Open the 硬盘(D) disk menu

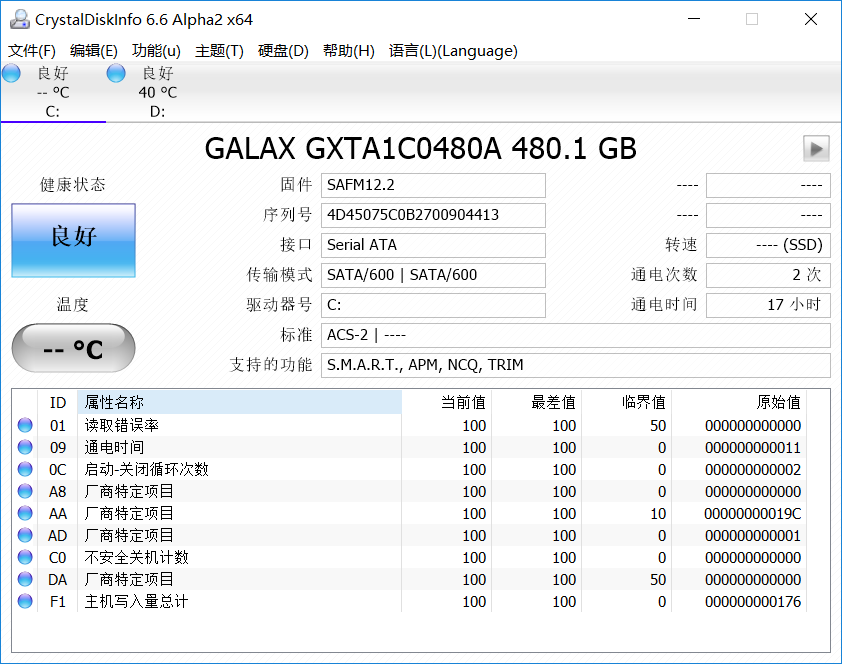(x=283, y=51)
